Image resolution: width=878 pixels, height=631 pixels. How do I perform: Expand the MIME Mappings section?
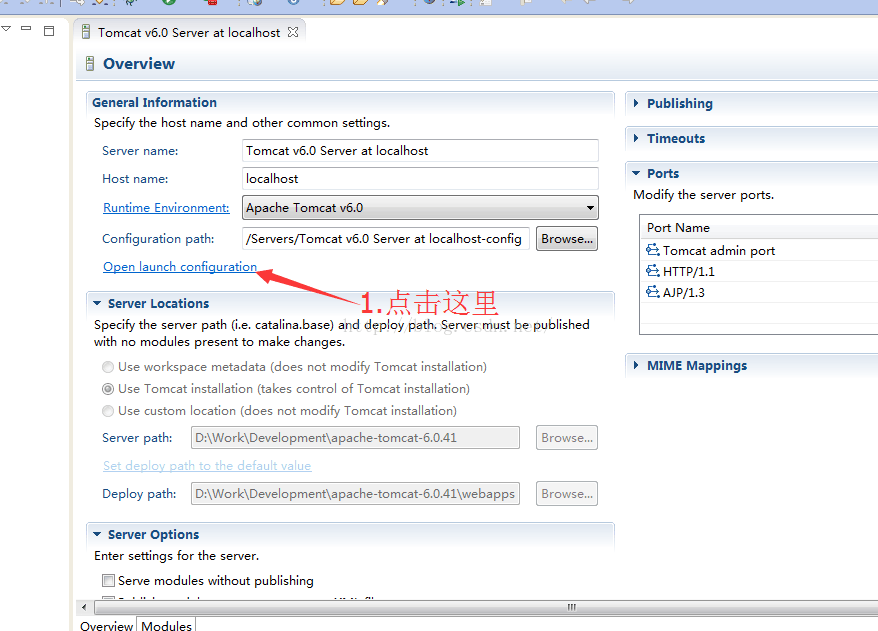636,365
